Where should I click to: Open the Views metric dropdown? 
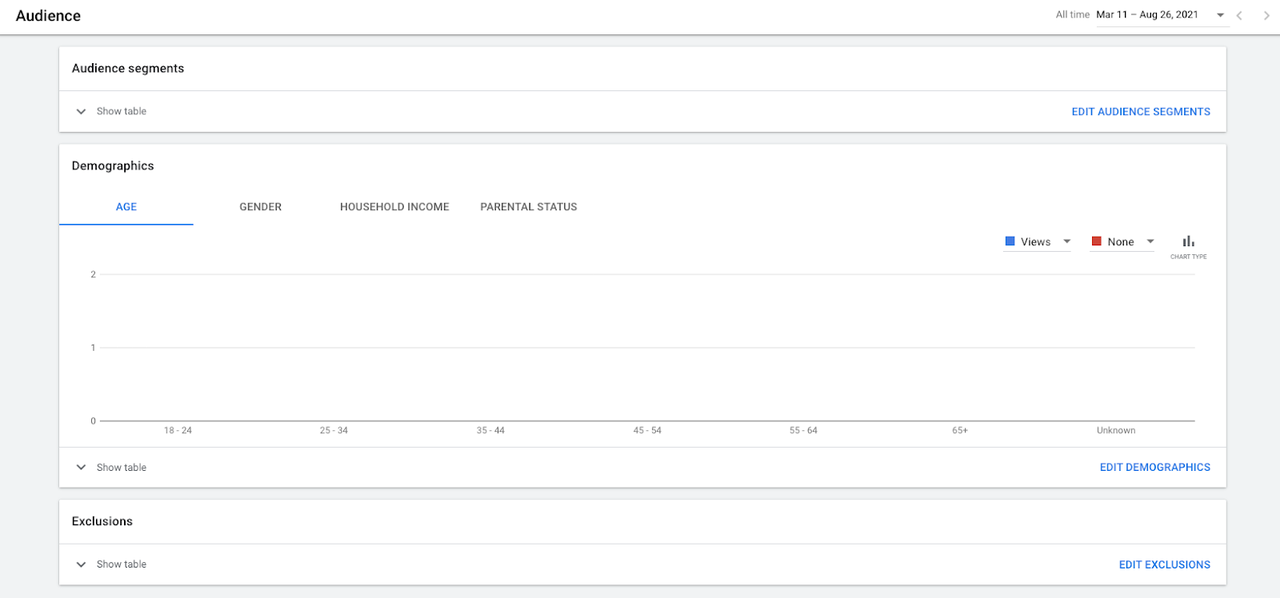coord(1038,242)
